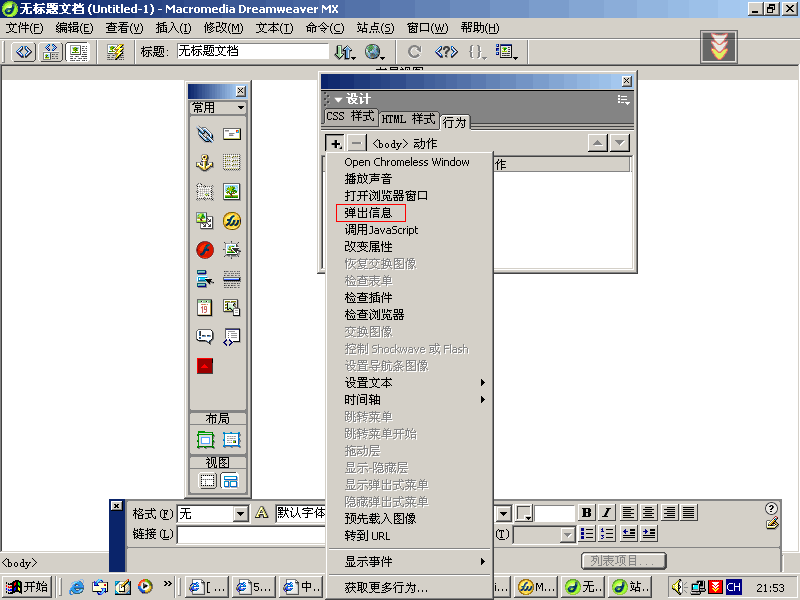Click the Flash insert icon
Screen dimensions: 800x600
coord(205,250)
